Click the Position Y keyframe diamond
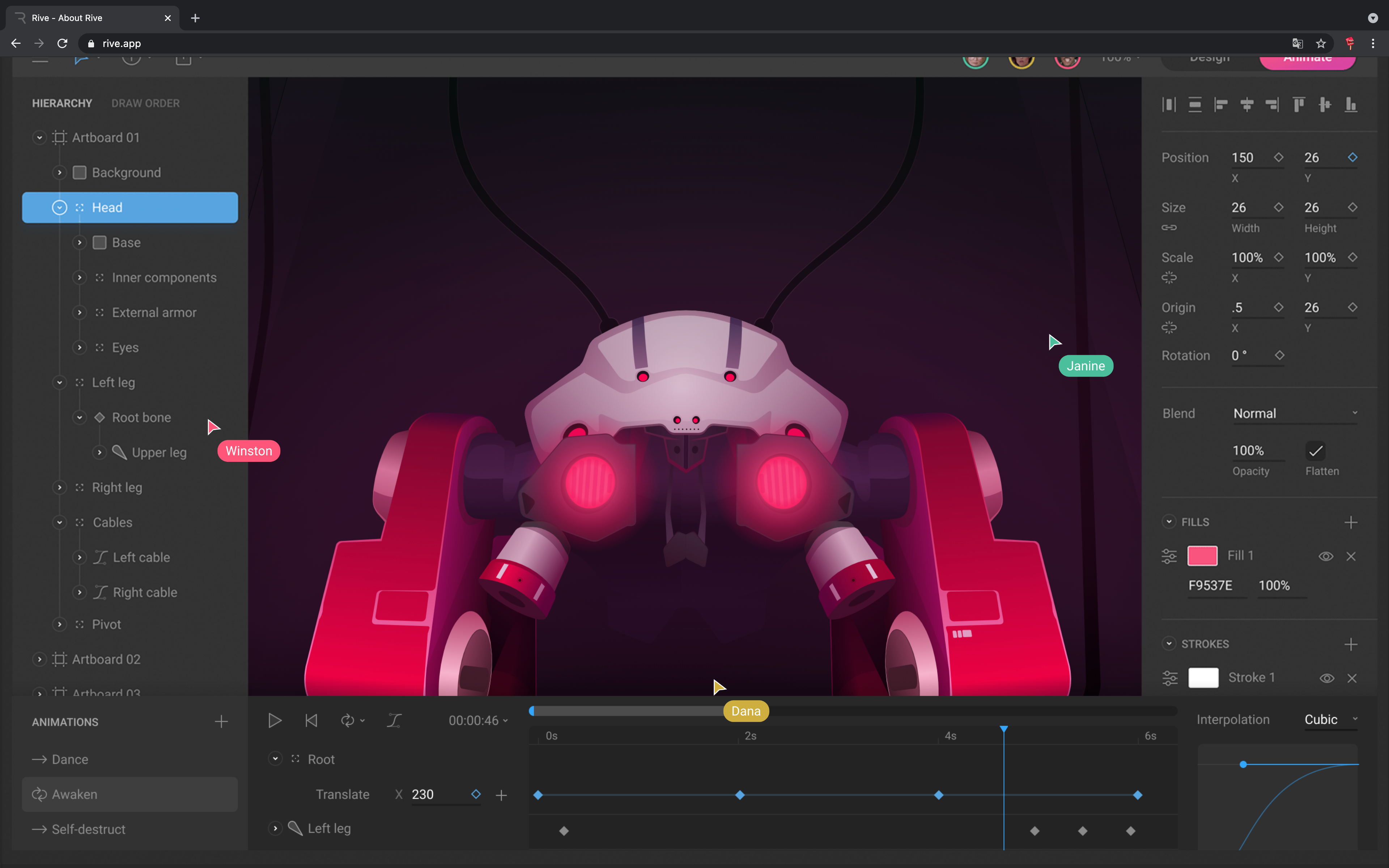This screenshot has height=868, width=1389. coord(1352,157)
